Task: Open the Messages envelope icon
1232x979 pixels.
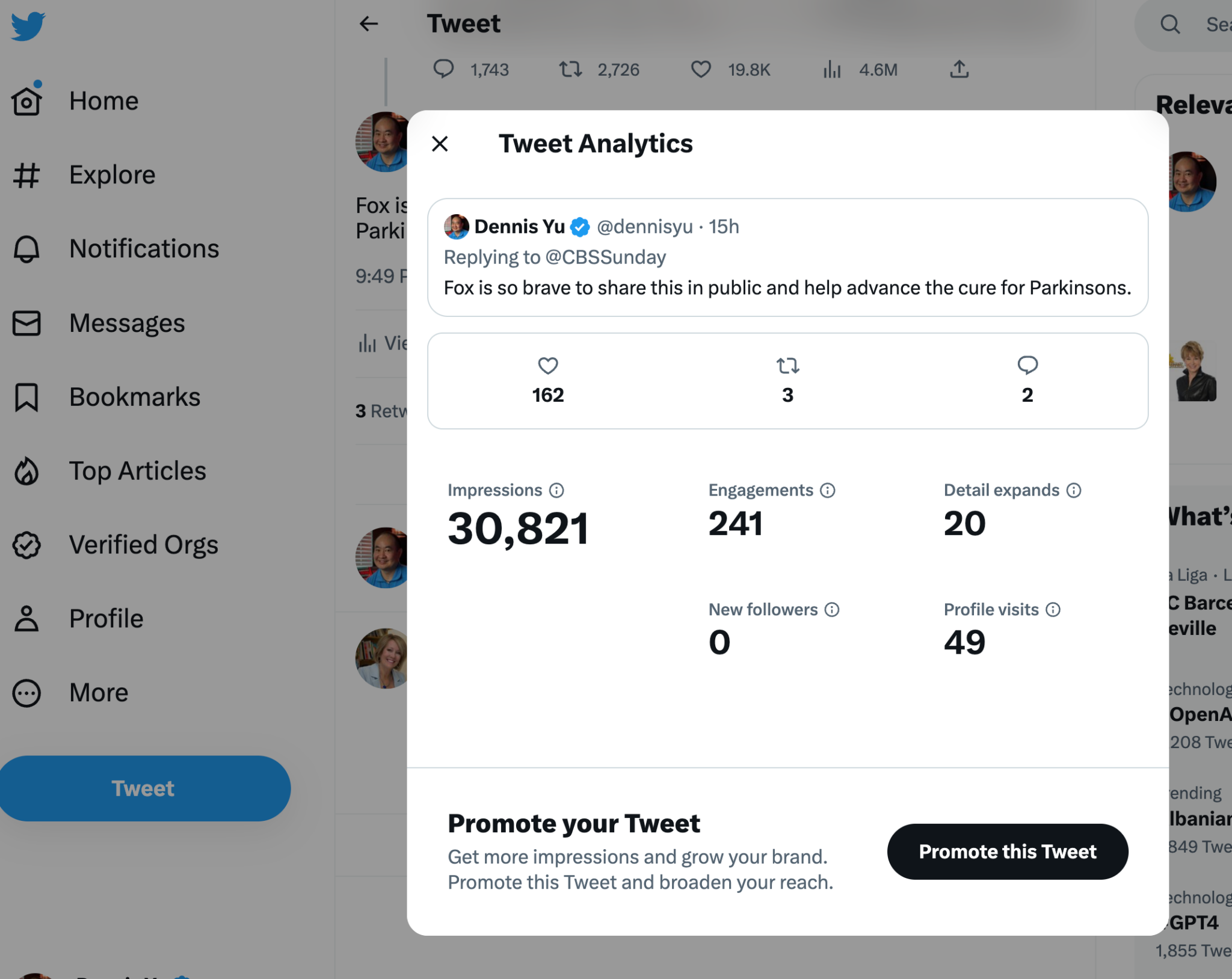Action: pyautogui.click(x=26, y=323)
